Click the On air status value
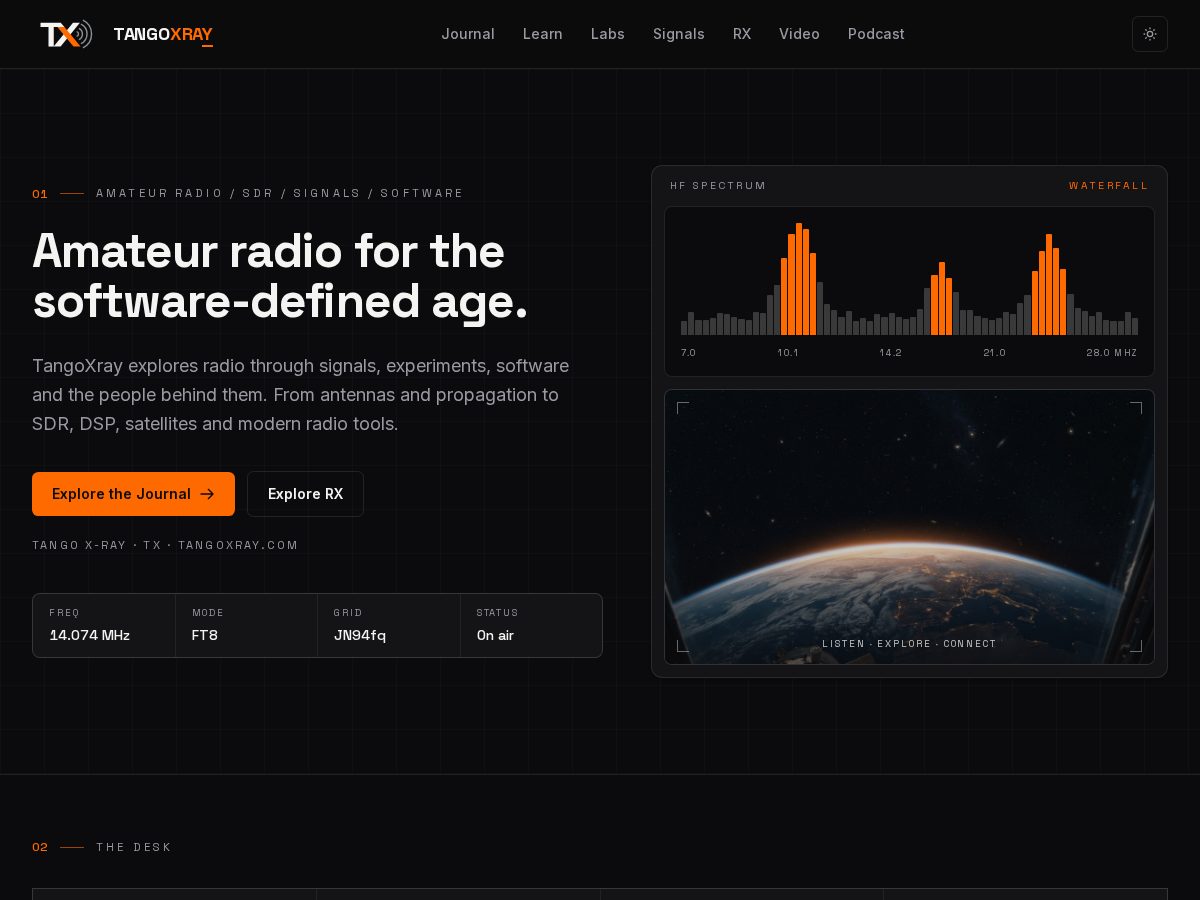Screen dimensions: 1200x900 pos(495,635)
